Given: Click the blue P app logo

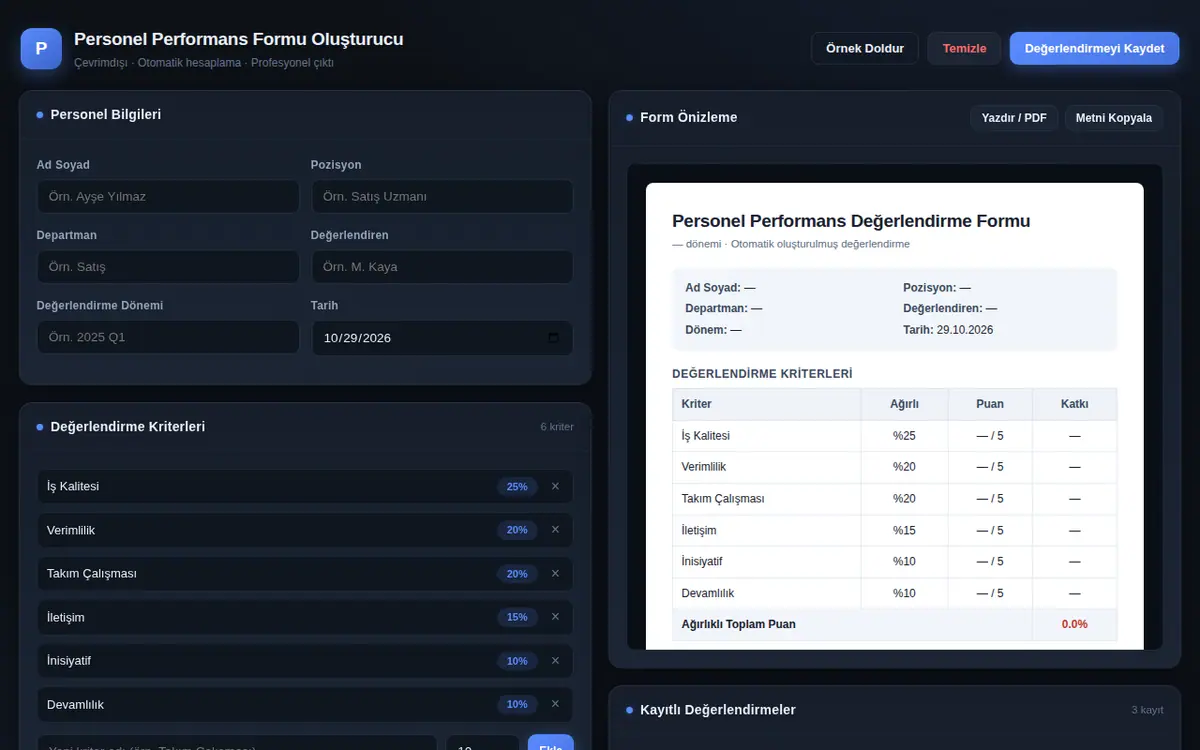Looking at the screenshot, I should pos(41,48).
